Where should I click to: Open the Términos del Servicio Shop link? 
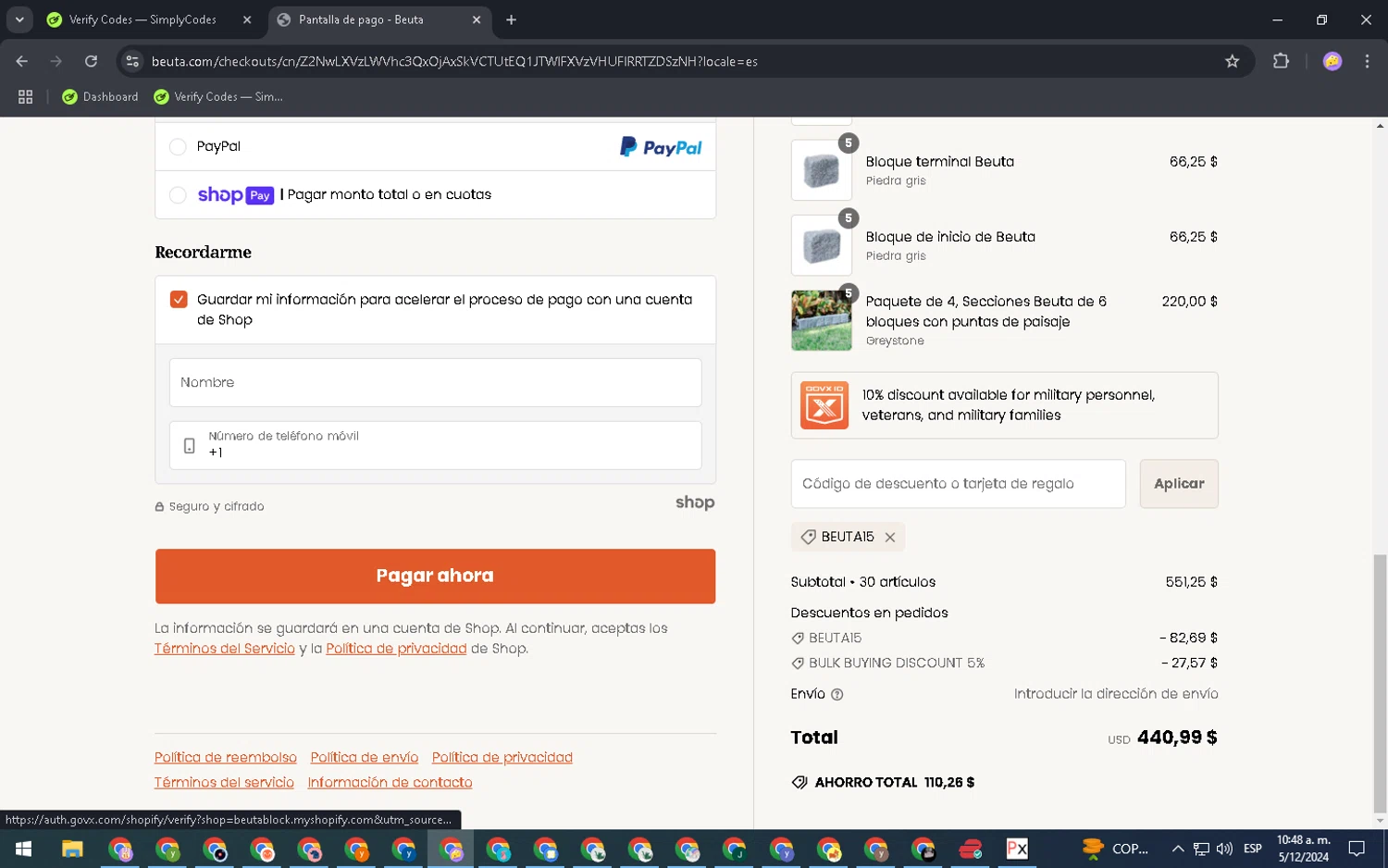click(x=224, y=649)
